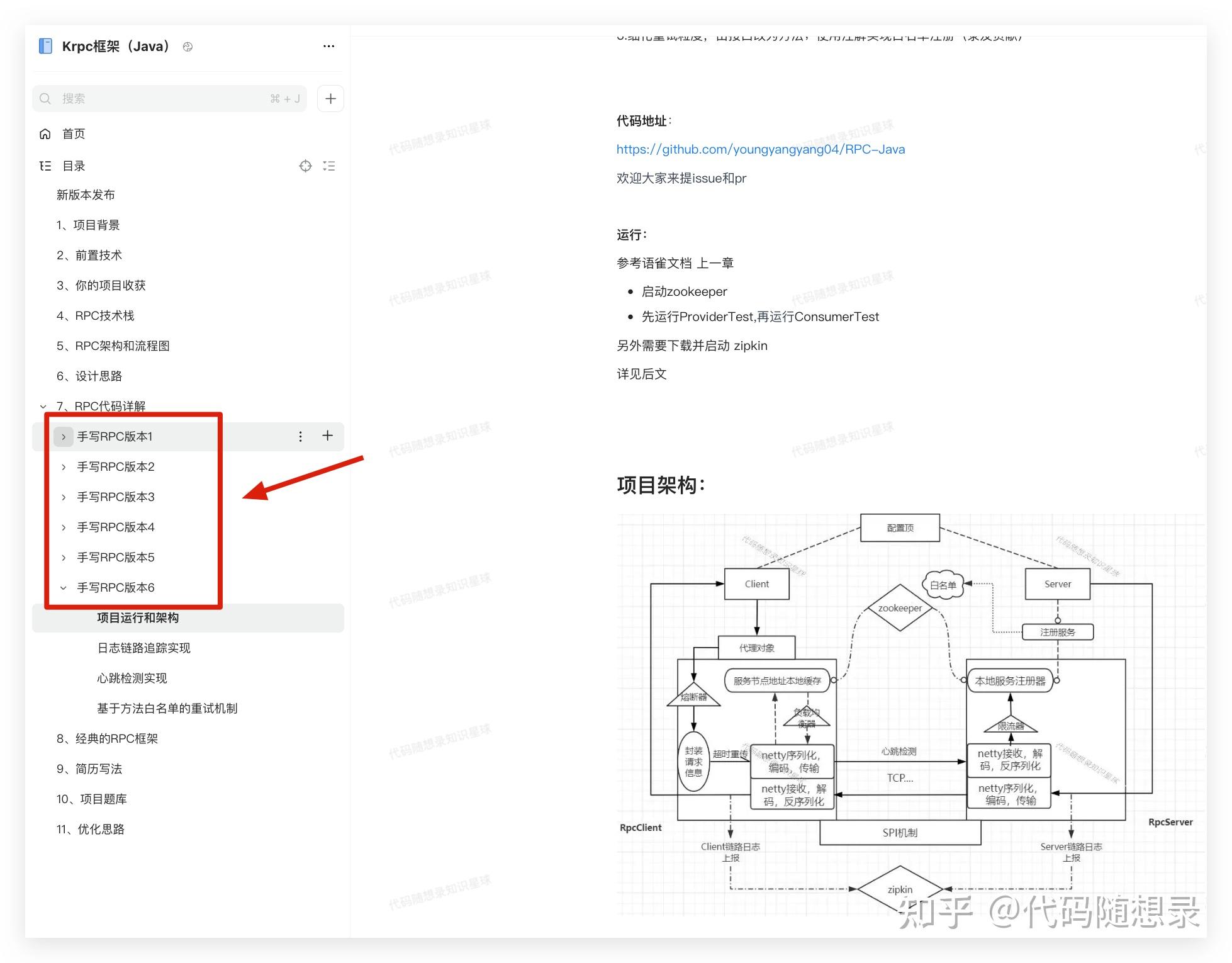The height and width of the screenshot is (963, 1232).
Task: Click the globe sharing icon next to the title
Action: click(187, 47)
